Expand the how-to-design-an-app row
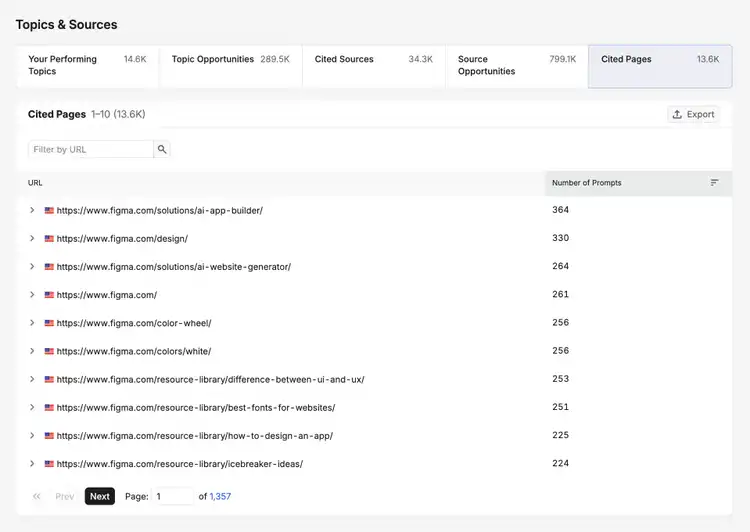 [32, 435]
